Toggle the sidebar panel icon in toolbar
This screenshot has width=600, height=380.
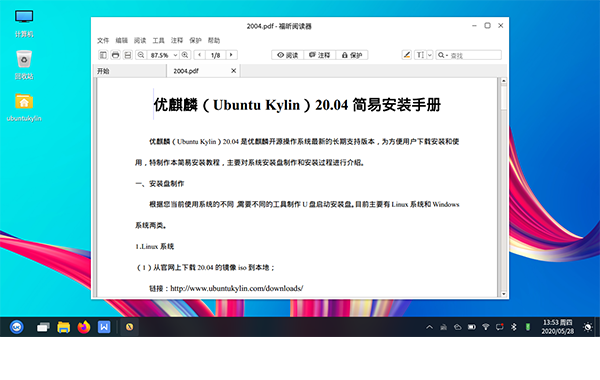pyautogui.click(x=103, y=55)
